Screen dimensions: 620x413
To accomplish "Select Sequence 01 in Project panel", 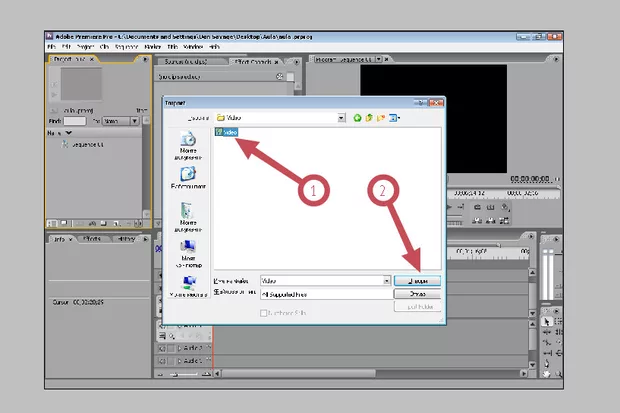I will click(x=84, y=144).
